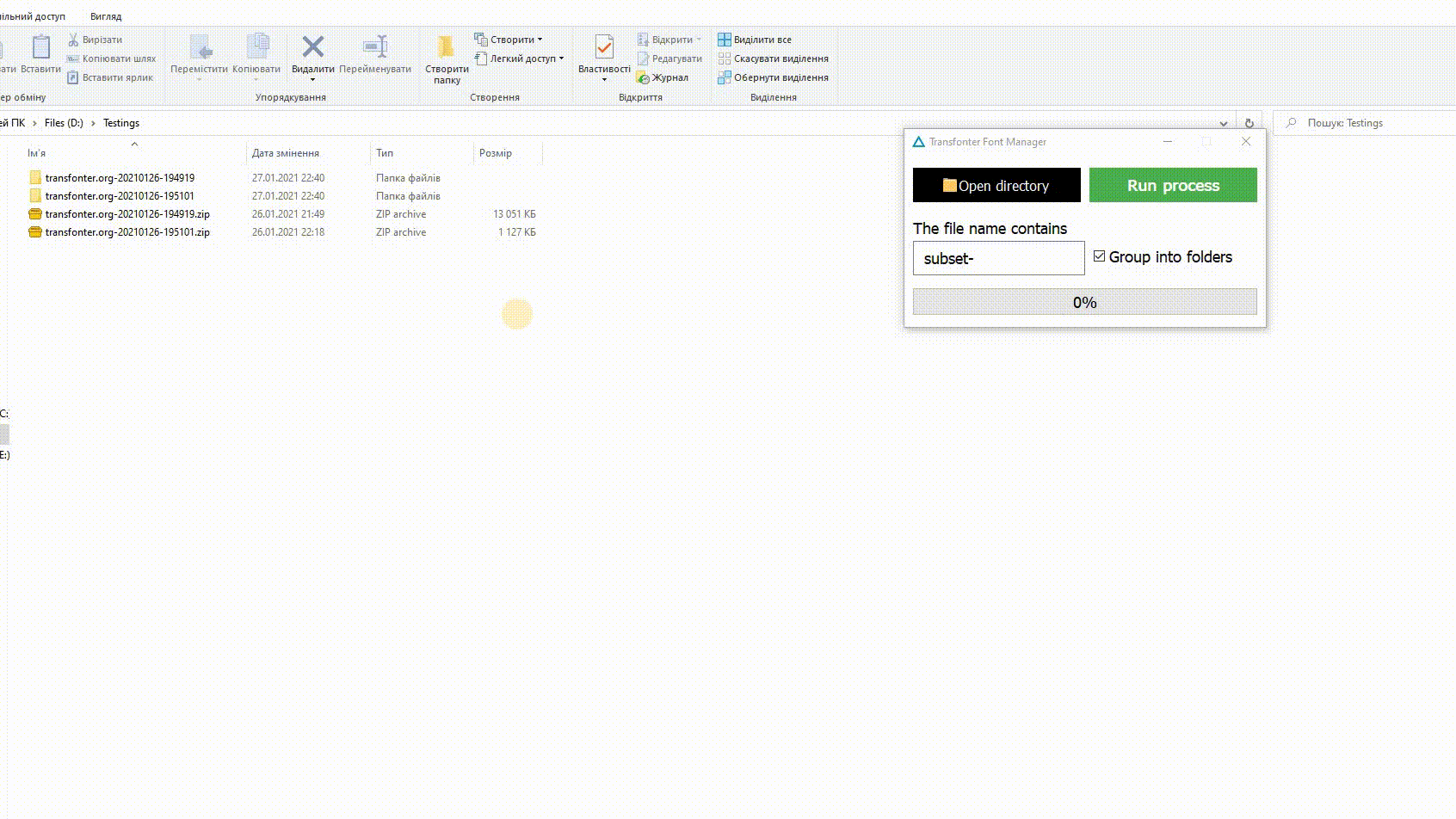The width and height of the screenshot is (1456, 819).
Task: Select folder transfonter.org-20210126-195101
Action: click(120, 196)
